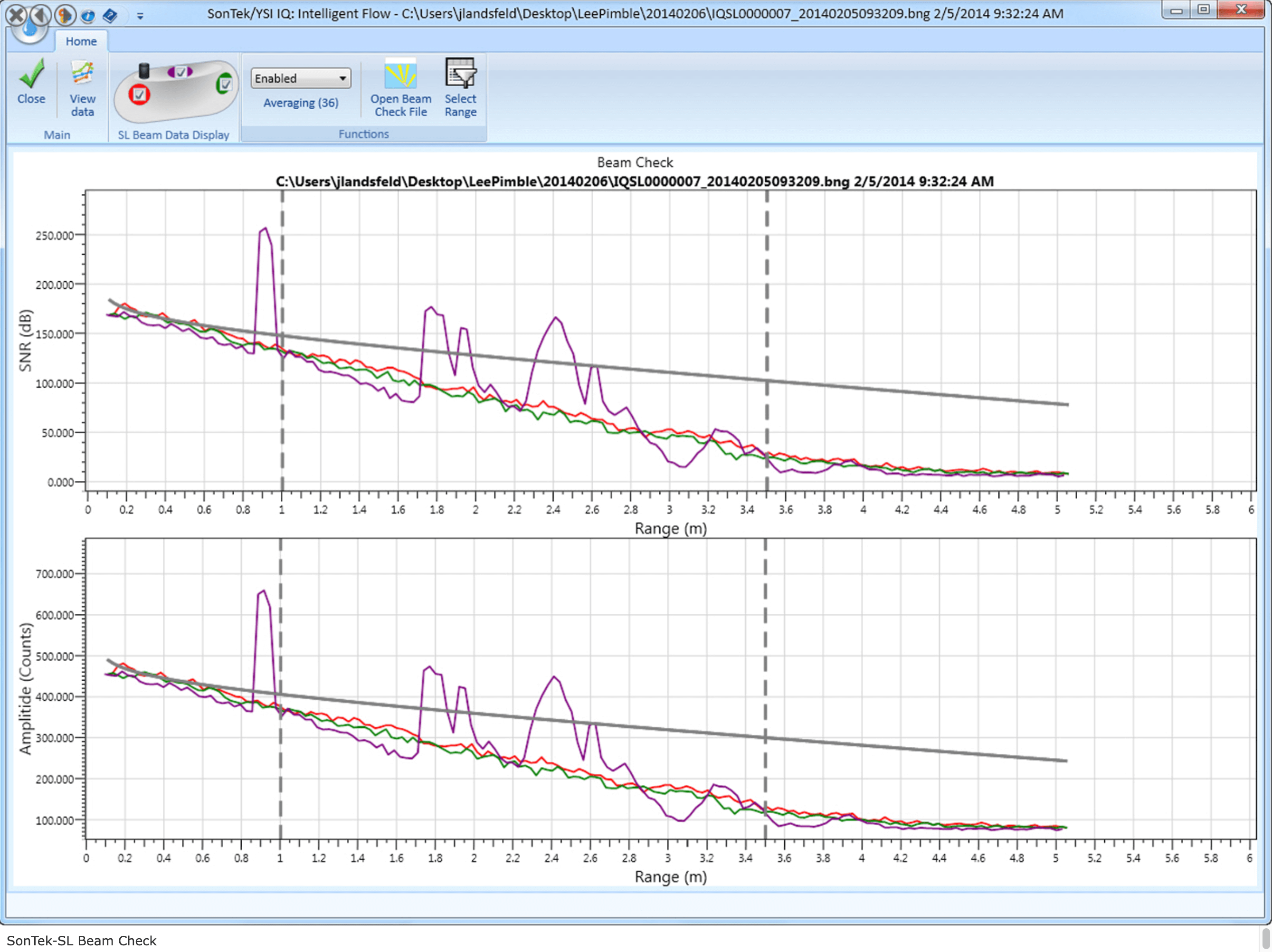Screen dimensions: 1272x952
Task: Open the blue help book icon
Action: point(110,16)
